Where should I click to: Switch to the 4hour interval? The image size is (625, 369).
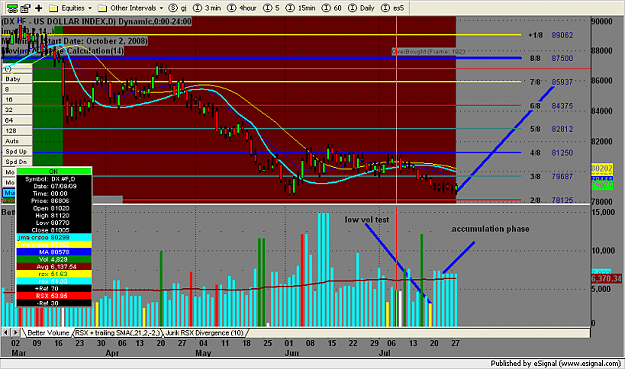coord(242,8)
